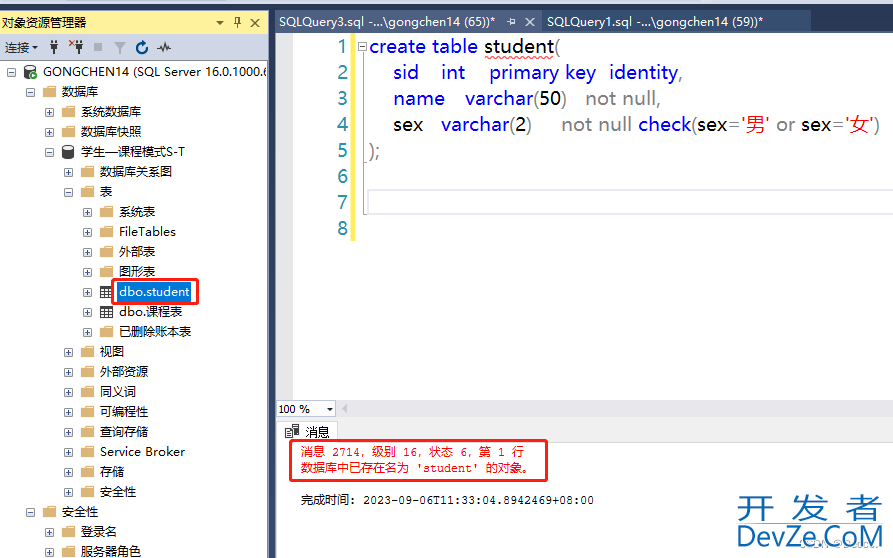Collapse the create table code block
Screen dimensions: 893x558
362,47
